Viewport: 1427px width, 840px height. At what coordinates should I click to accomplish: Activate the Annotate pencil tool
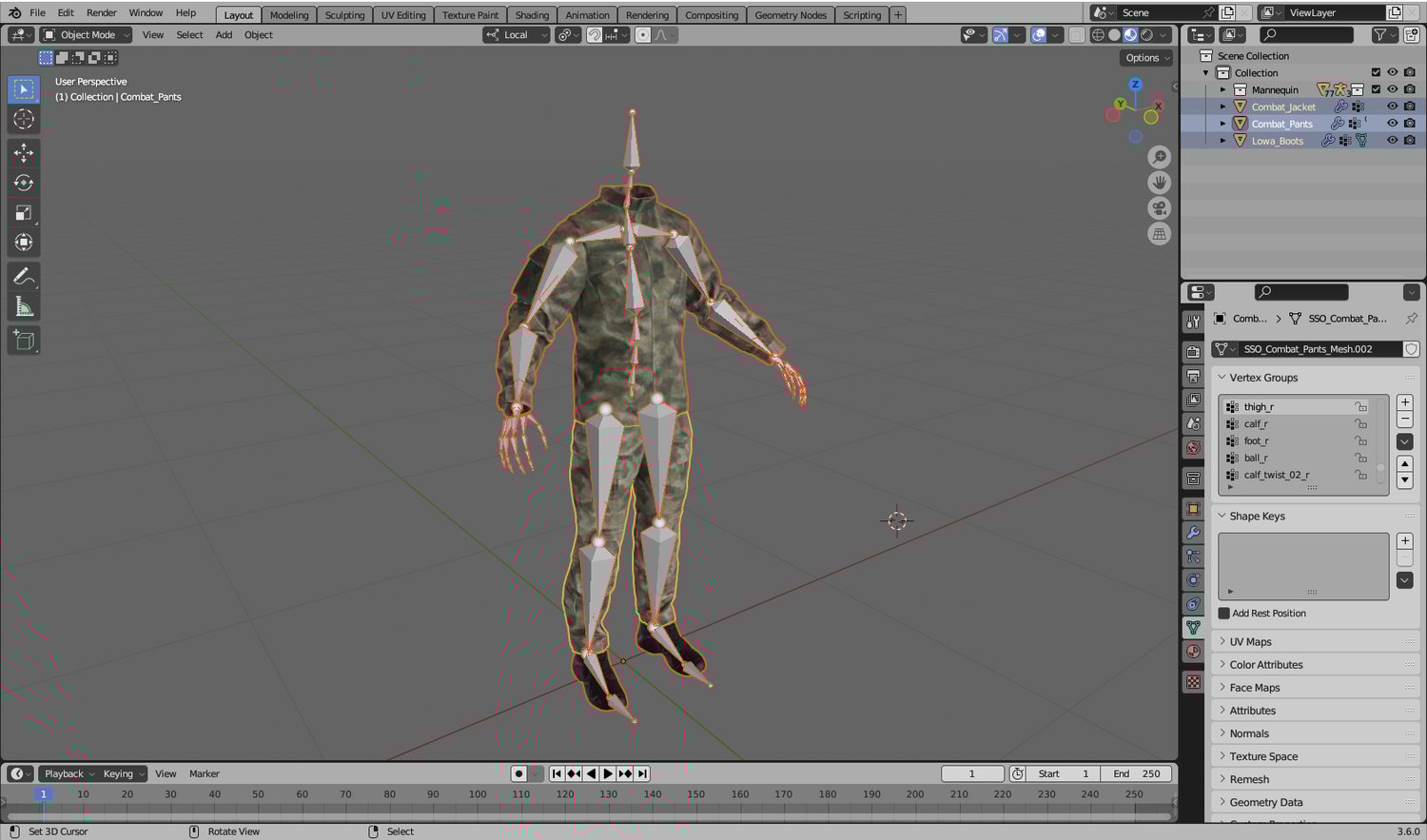pyautogui.click(x=24, y=277)
